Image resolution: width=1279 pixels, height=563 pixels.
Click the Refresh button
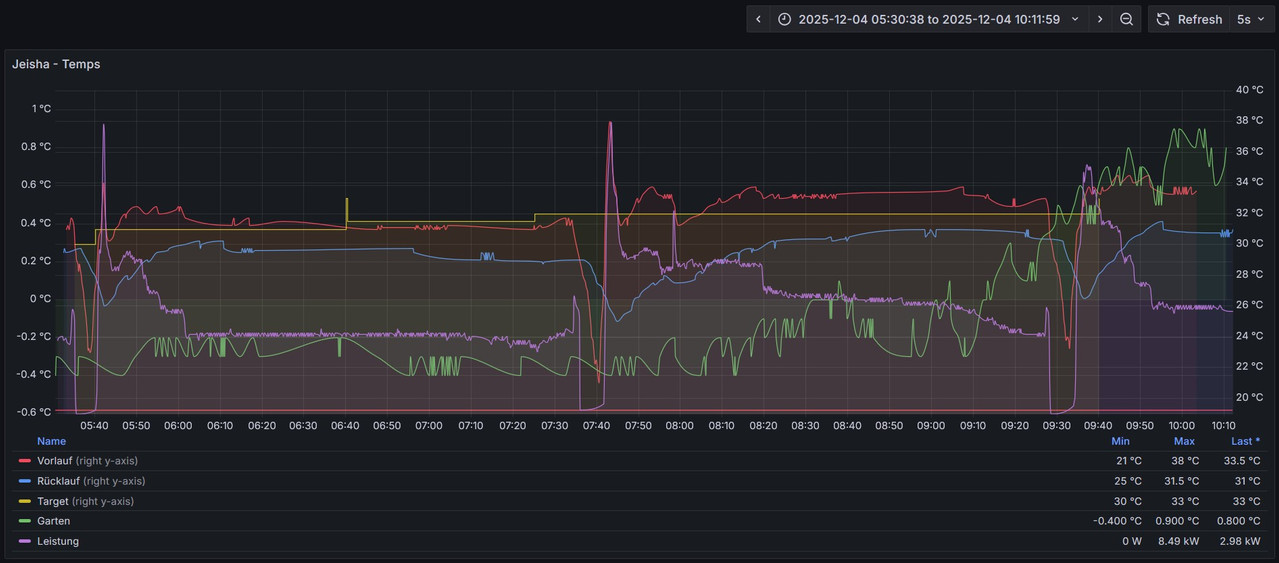coord(1189,19)
